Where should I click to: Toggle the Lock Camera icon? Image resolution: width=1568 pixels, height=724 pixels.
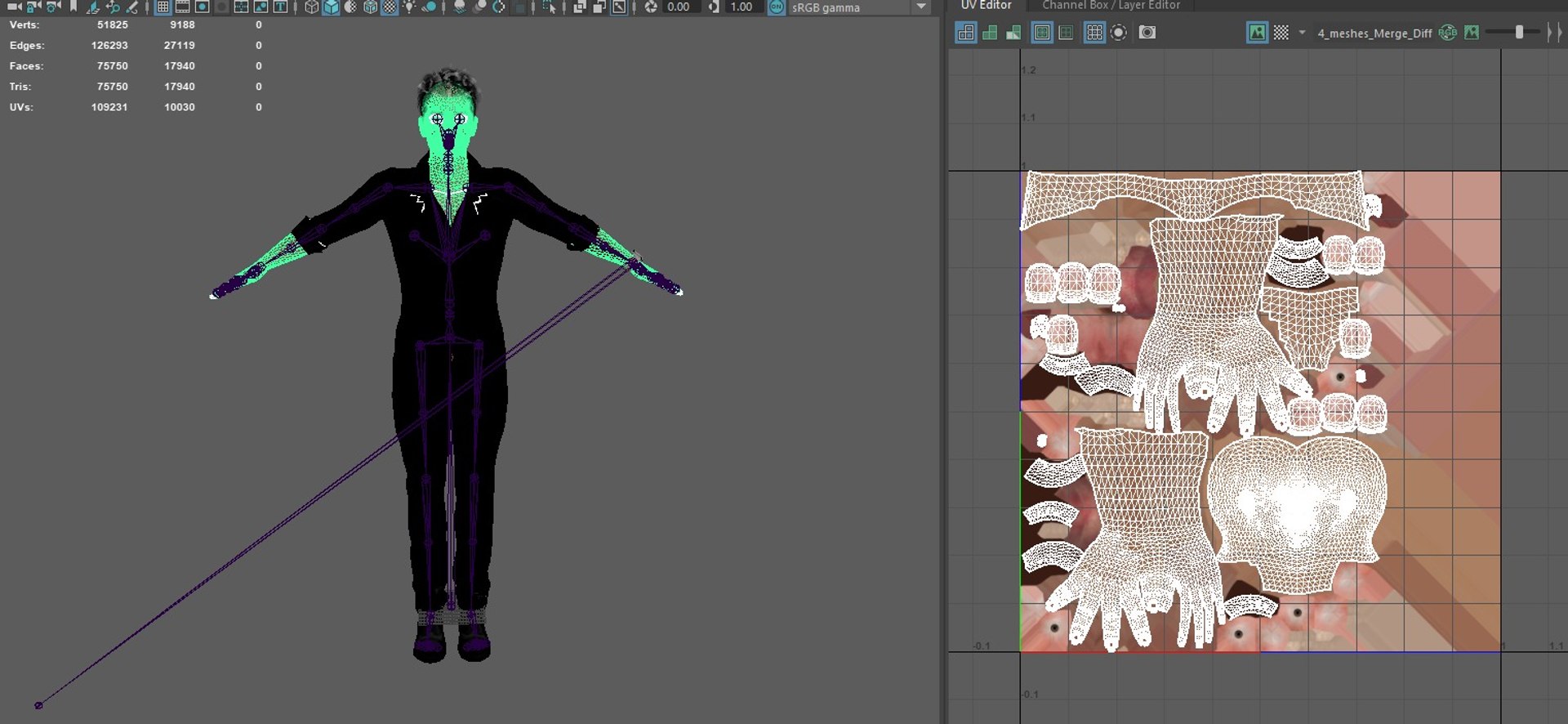(x=33, y=7)
